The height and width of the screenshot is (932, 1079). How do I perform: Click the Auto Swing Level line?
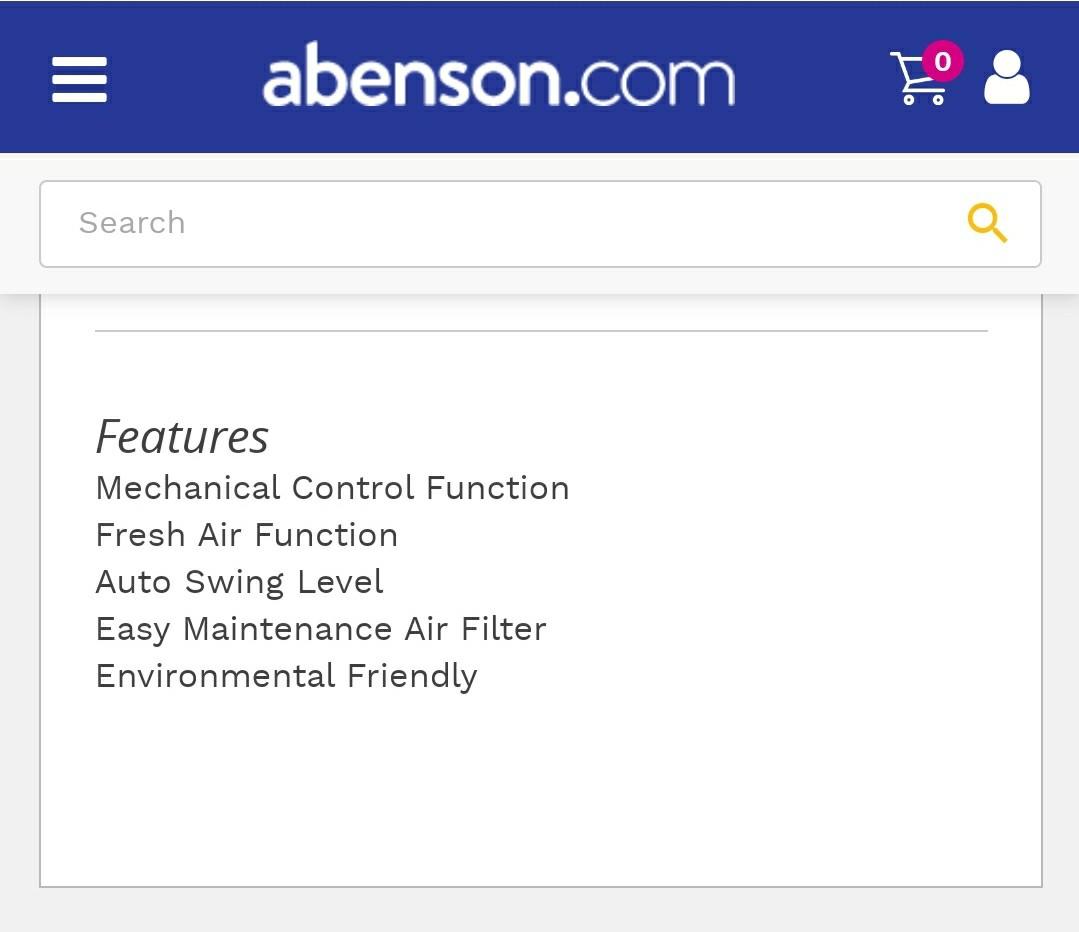pyautogui.click(x=239, y=581)
